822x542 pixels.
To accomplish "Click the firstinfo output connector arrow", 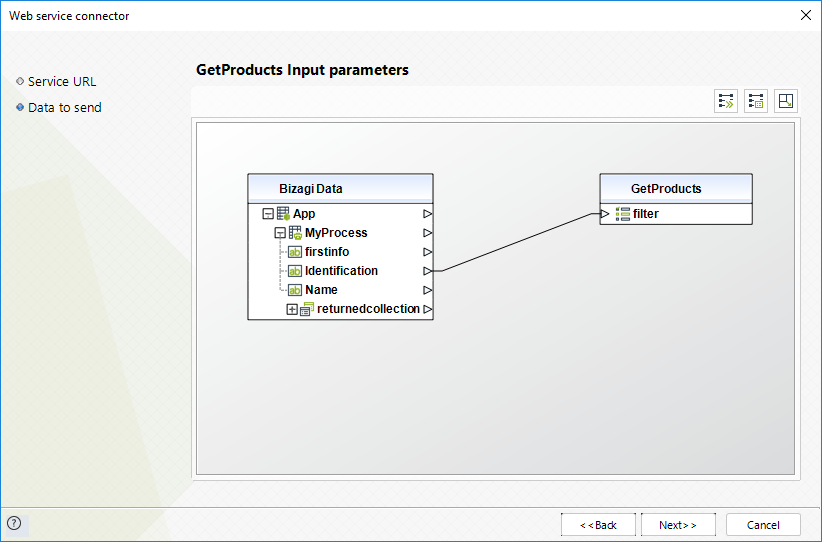I will pyautogui.click(x=428, y=252).
